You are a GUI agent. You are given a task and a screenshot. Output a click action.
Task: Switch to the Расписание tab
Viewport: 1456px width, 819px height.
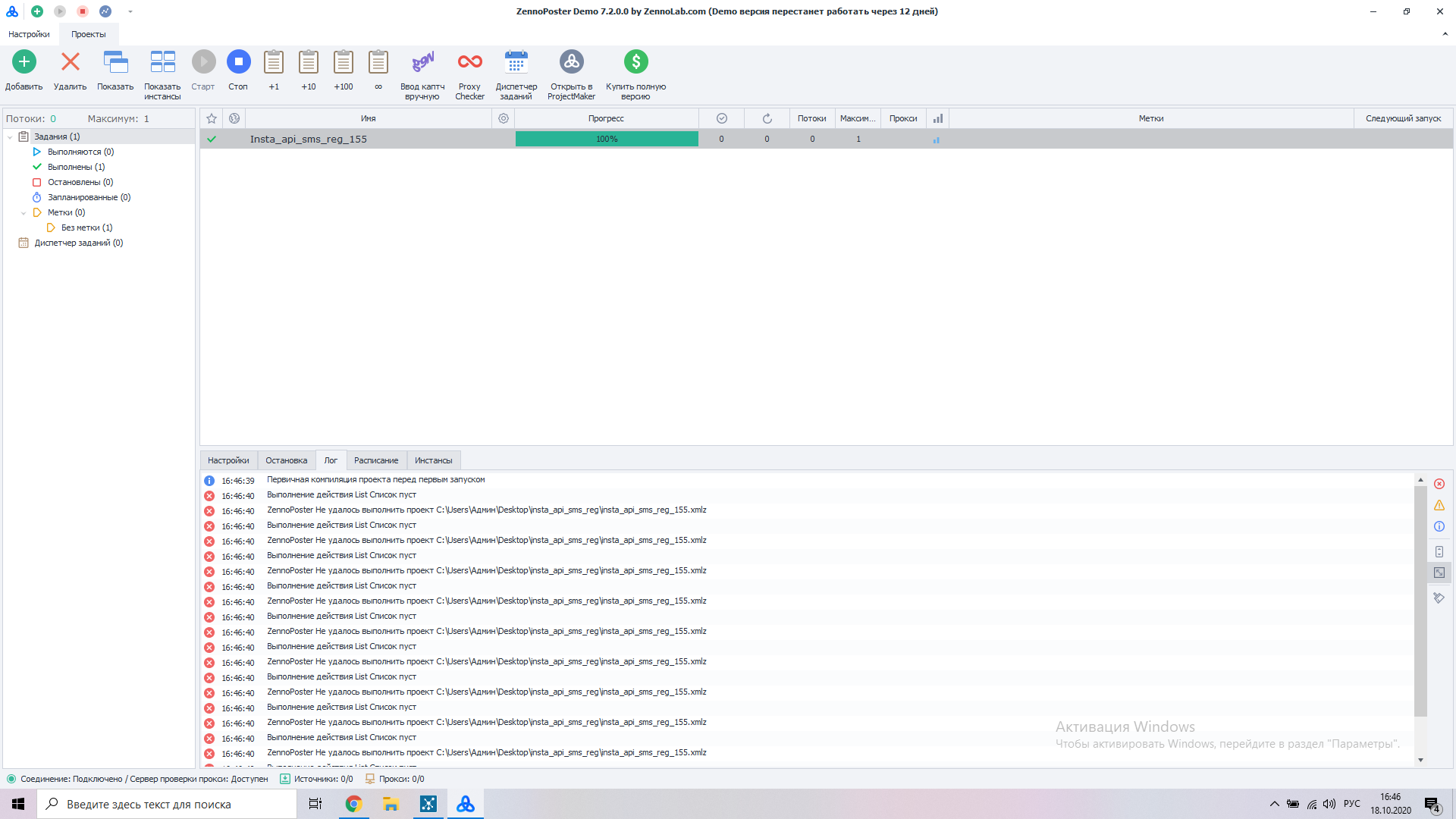point(376,460)
